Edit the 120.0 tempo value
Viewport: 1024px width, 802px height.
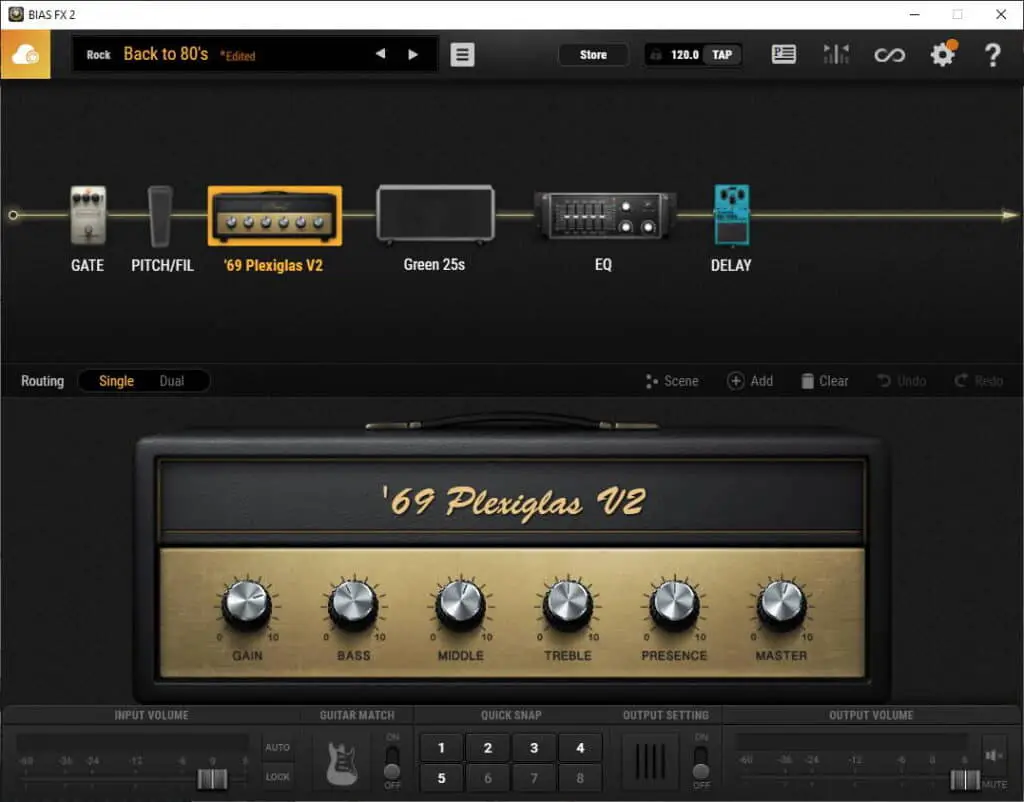pyautogui.click(x=684, y=55)
